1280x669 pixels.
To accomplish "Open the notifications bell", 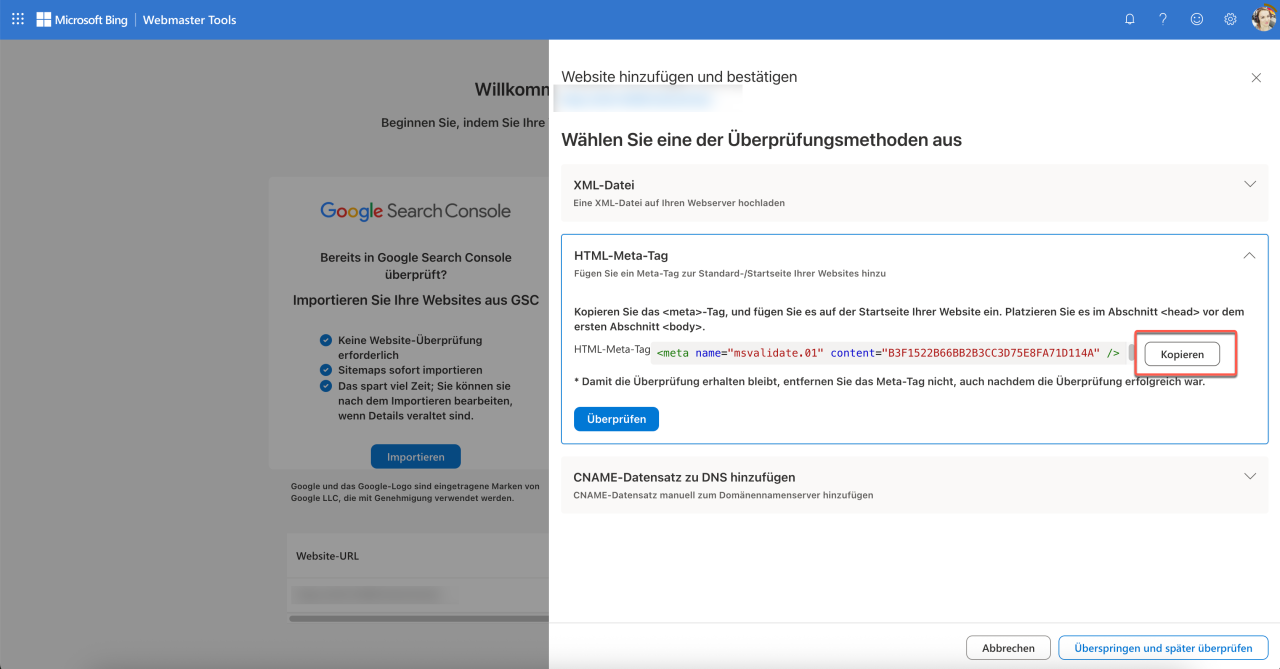I will coord(1130,19).
